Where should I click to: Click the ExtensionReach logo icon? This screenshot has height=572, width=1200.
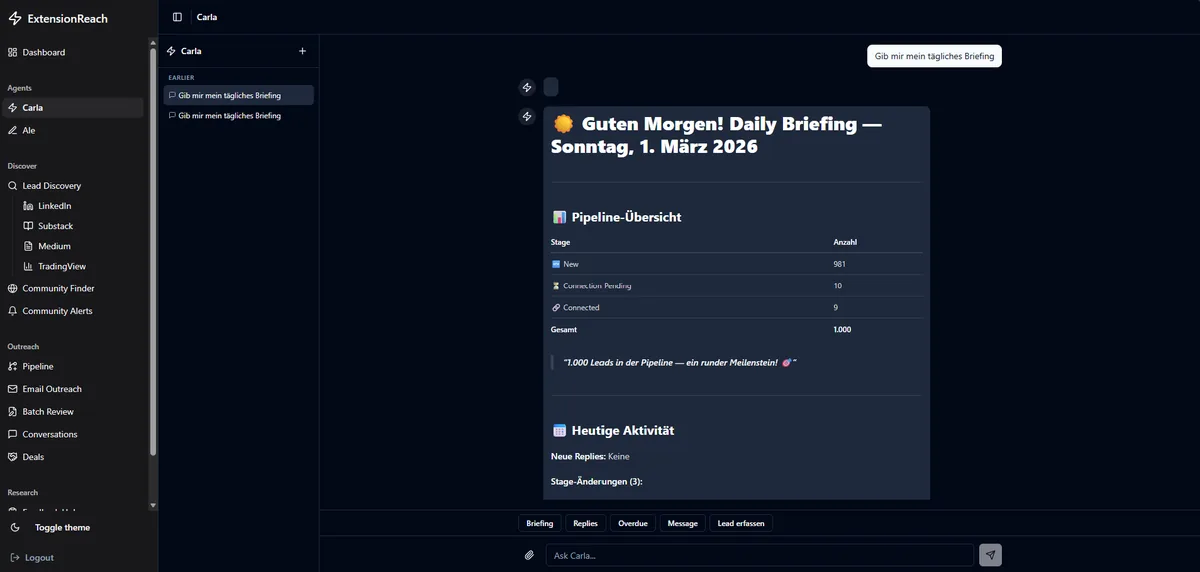click(14, 18)
